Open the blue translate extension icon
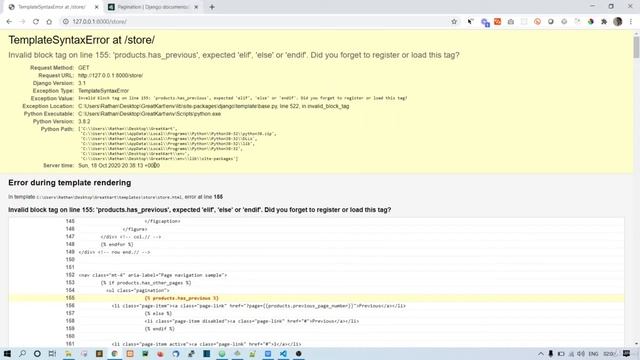The width and height of the screenshot is (640, 360). (485, 22)
